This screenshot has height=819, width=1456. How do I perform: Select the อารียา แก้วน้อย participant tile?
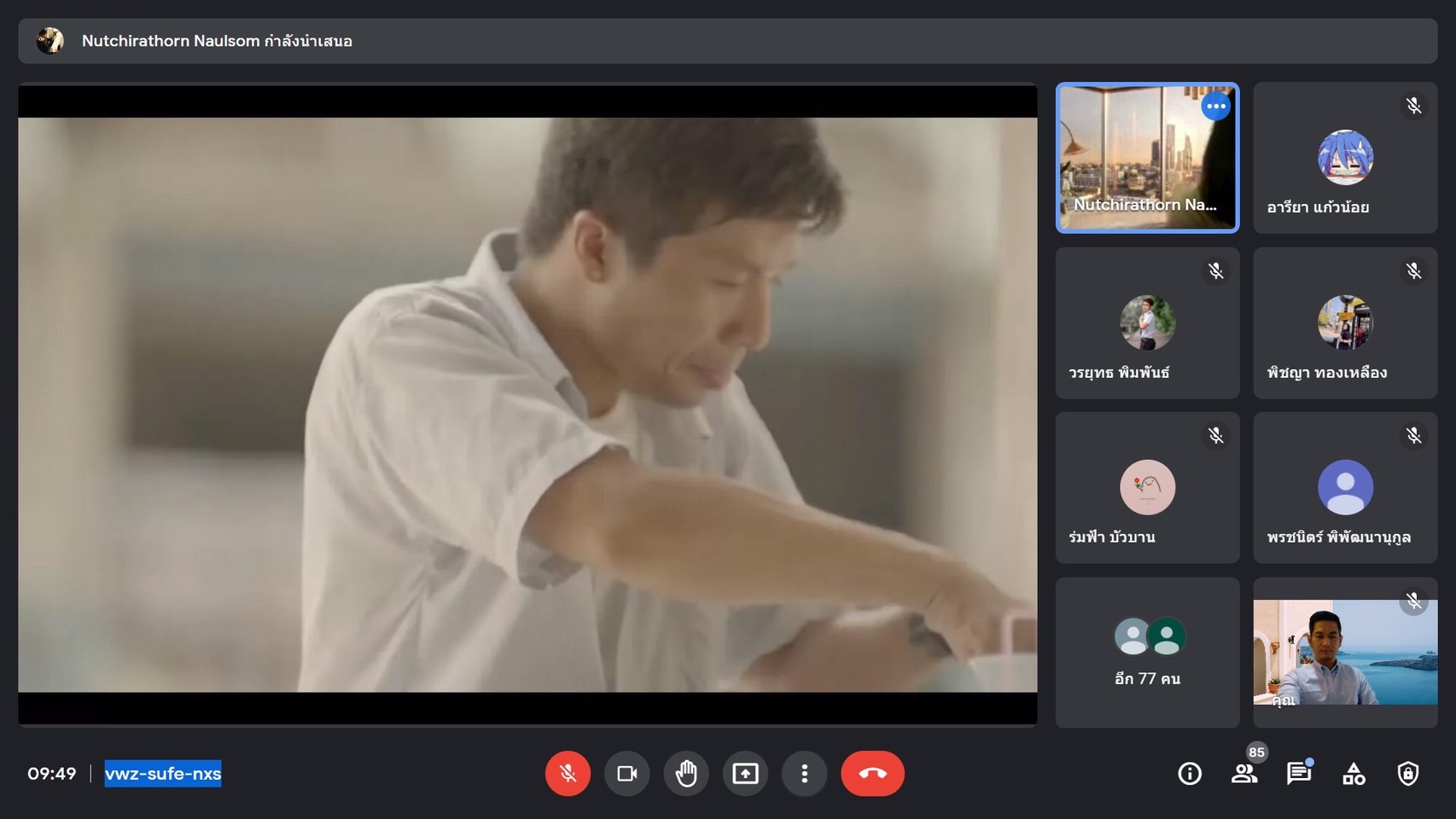1345,159
